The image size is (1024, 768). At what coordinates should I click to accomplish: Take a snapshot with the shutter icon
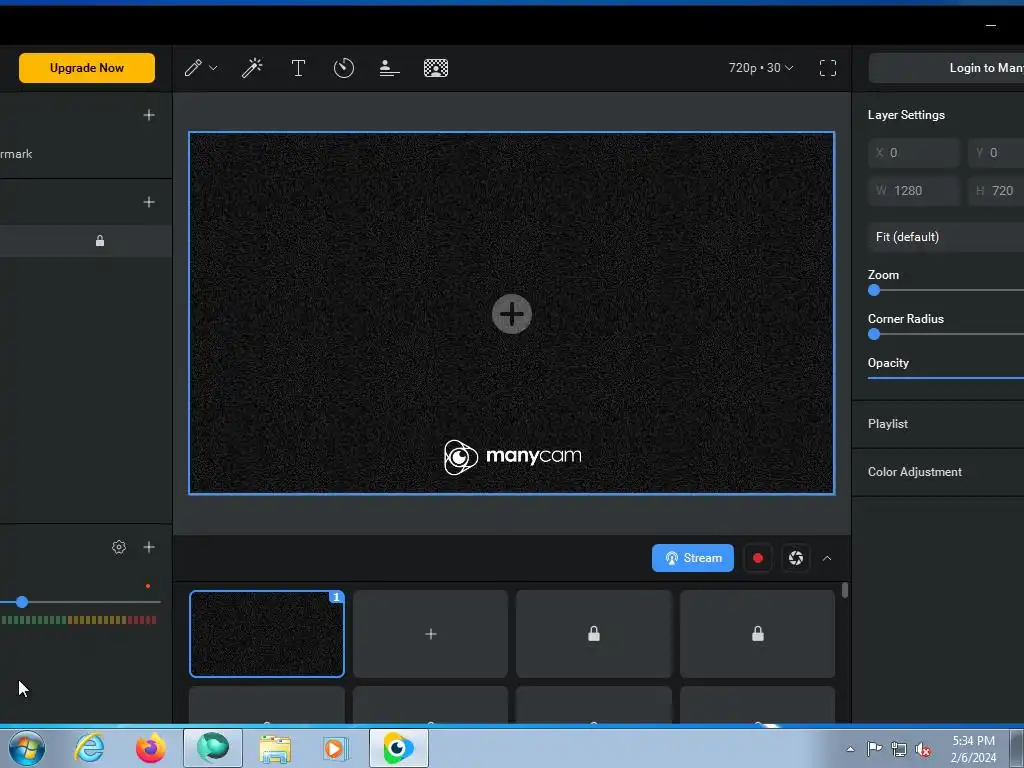(x=795, y=558)
